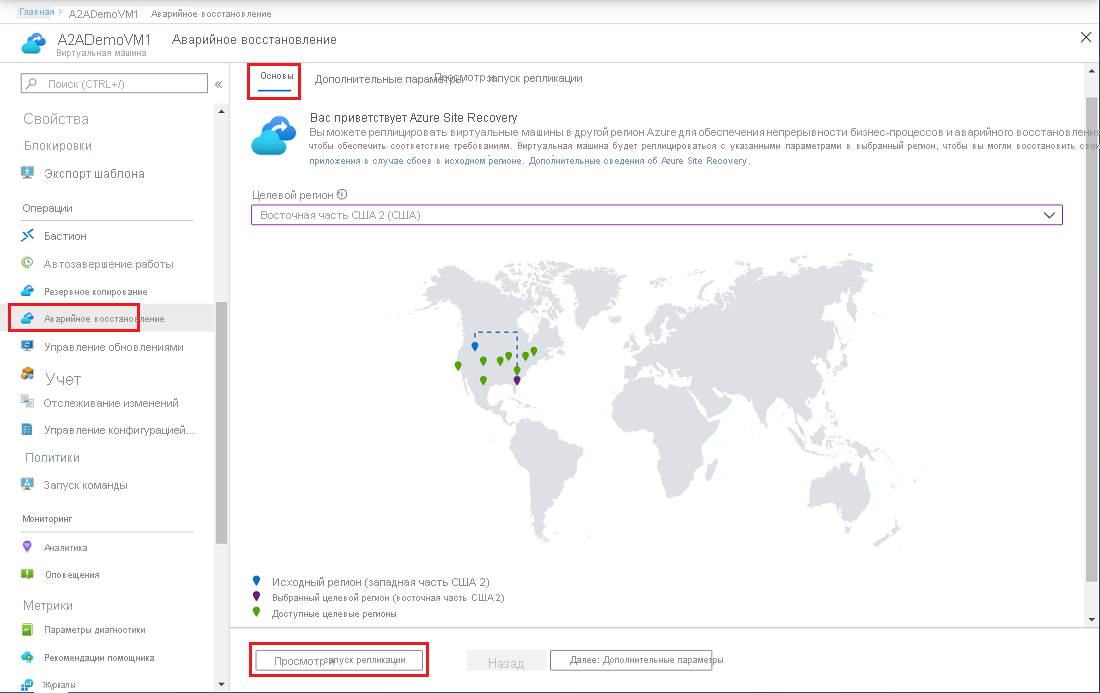Click the main pane scrollbar down arrow
Image resolution: width=1100 pixels, height=693 pixels.
click(x=1092, y=619)
